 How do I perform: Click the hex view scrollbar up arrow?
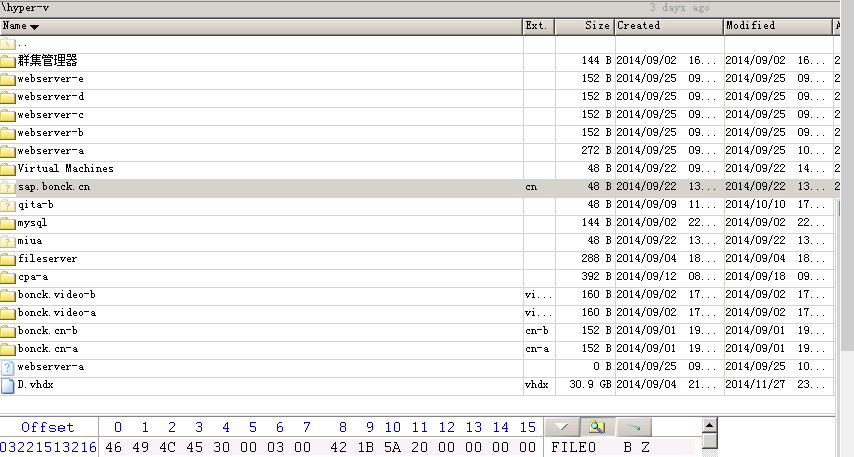click(x=709, y=424)
